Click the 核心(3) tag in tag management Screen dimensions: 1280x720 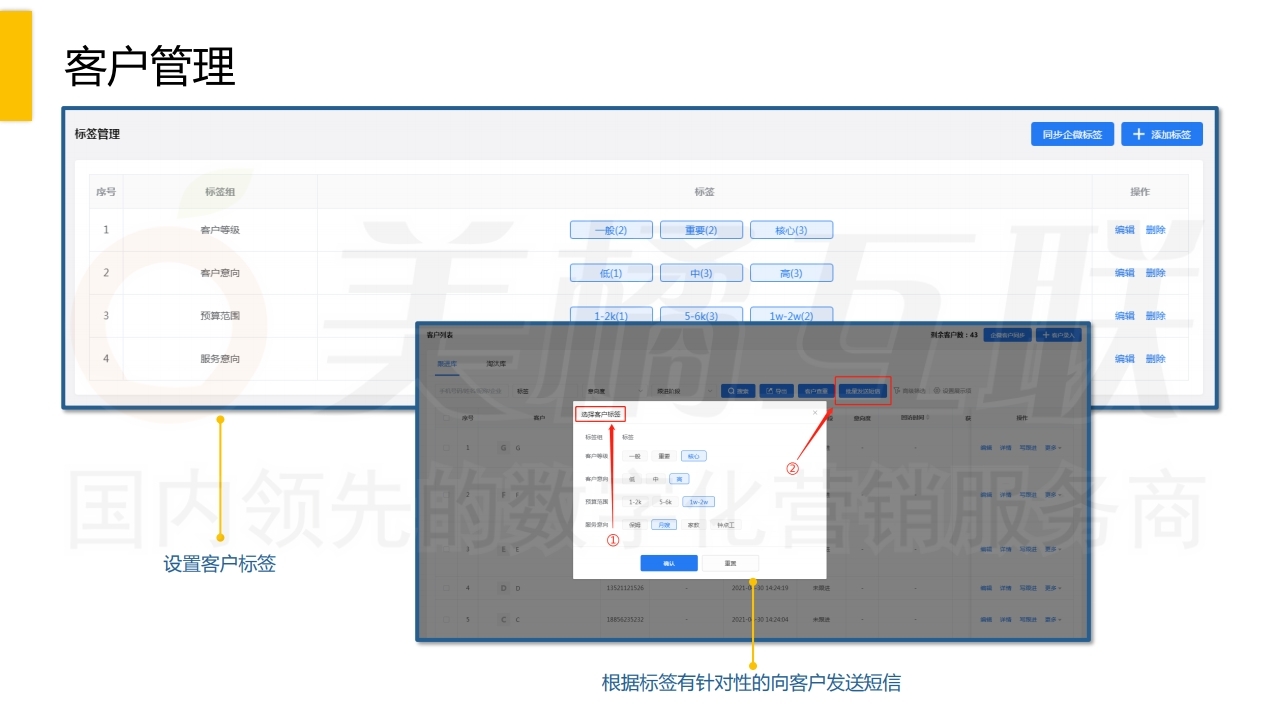tap(791, 230)
